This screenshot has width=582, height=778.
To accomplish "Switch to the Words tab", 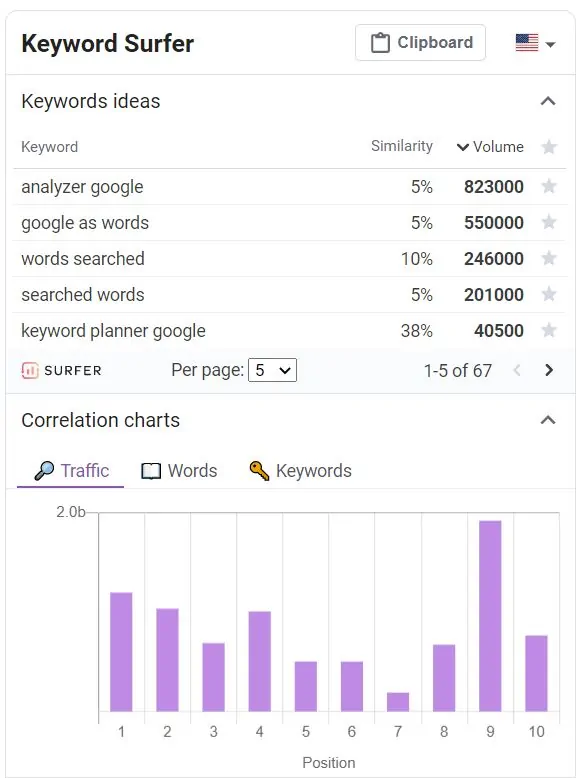I will 179,470.
